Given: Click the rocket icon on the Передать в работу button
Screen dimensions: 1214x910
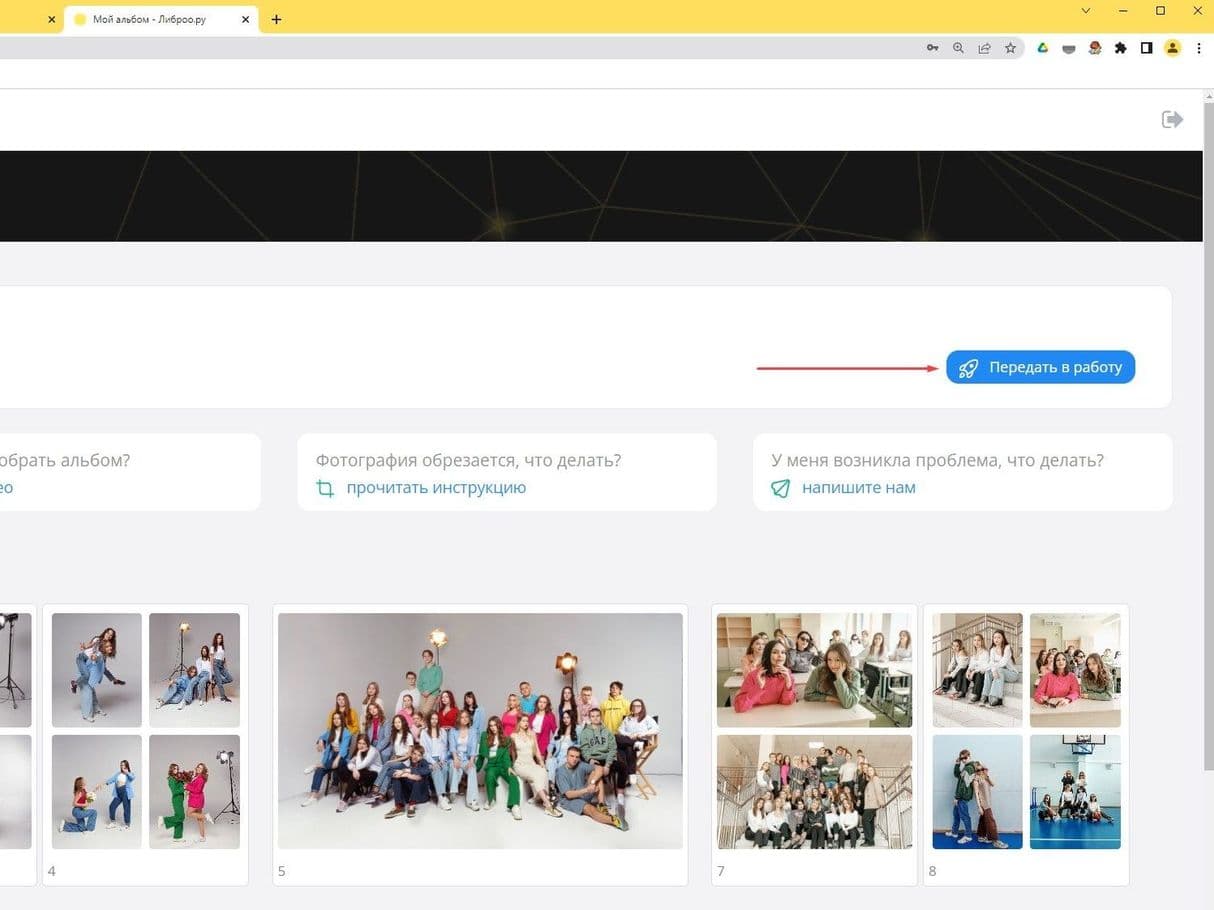Looking at the screenshot, I should (968, 368).
